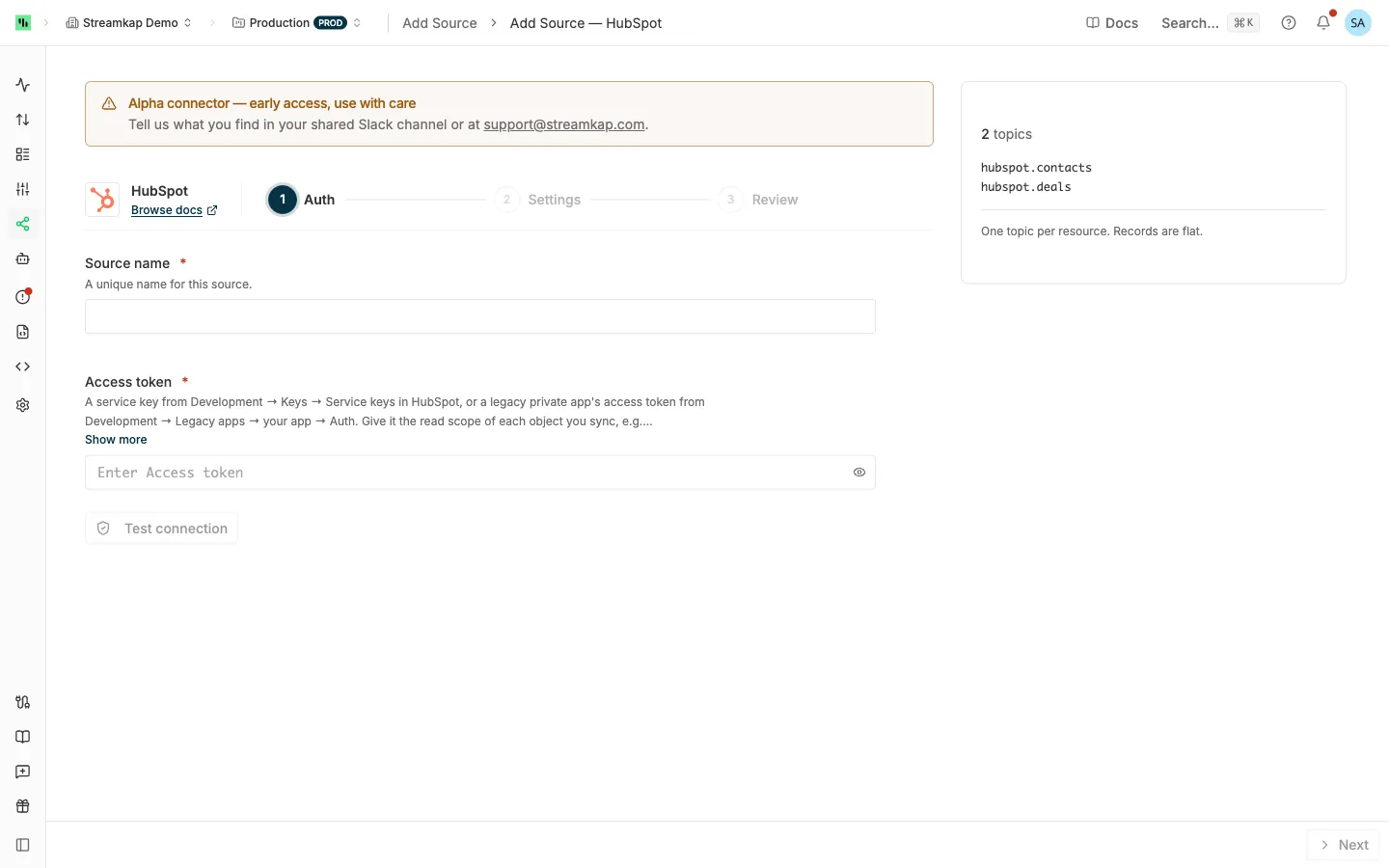The width and height of the screenshot is (1389, 868).
Task: Open the alert circle icon with red dot
Action: (x=23, y=296)
